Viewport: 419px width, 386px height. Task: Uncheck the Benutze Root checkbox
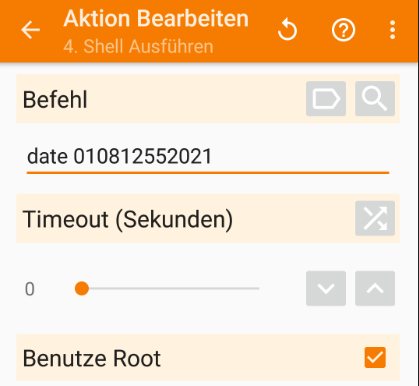pyautogui.click(x=375, y=357)
